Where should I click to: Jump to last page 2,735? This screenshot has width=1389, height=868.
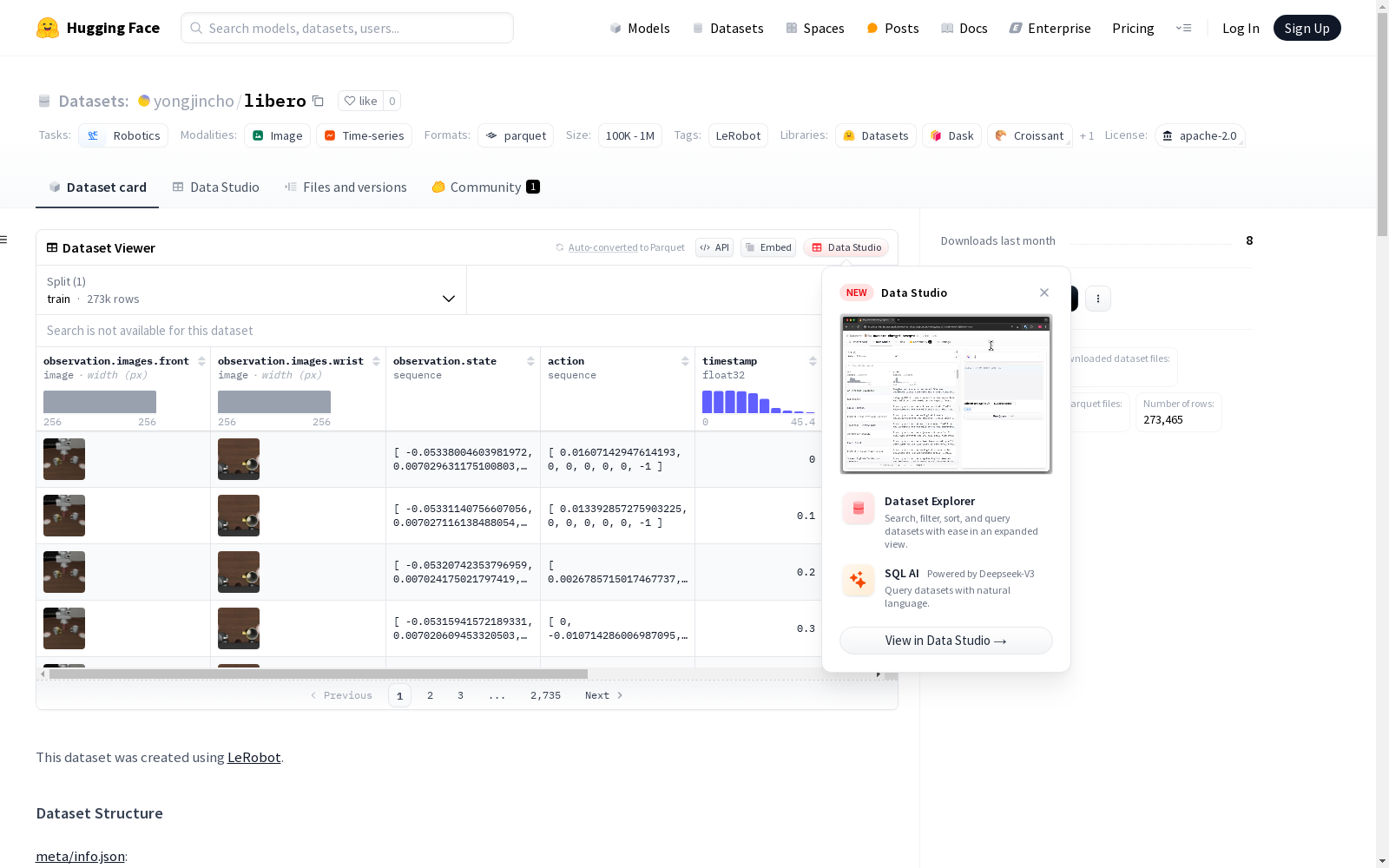coord(545,695)
